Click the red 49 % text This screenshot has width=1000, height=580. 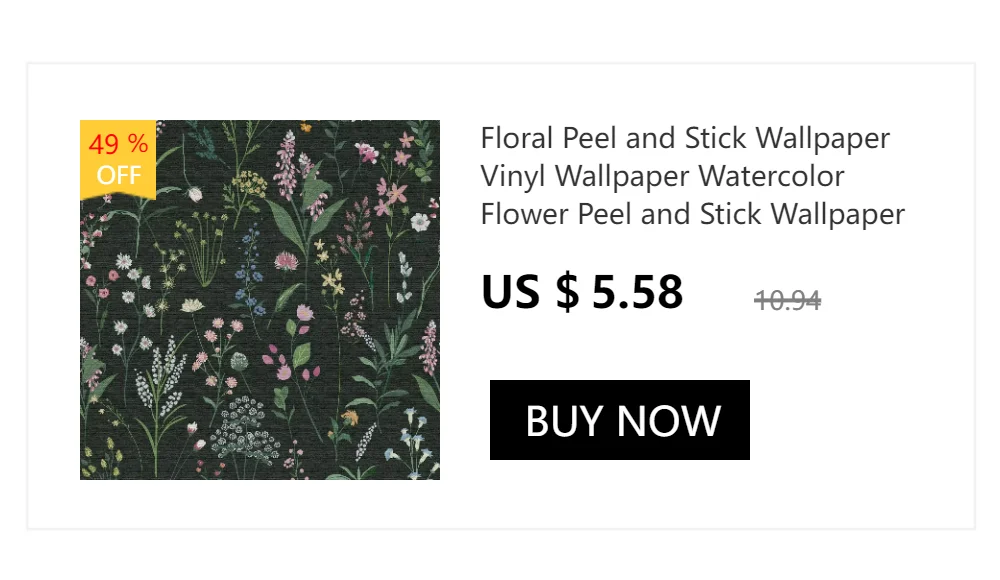(119, 144)
